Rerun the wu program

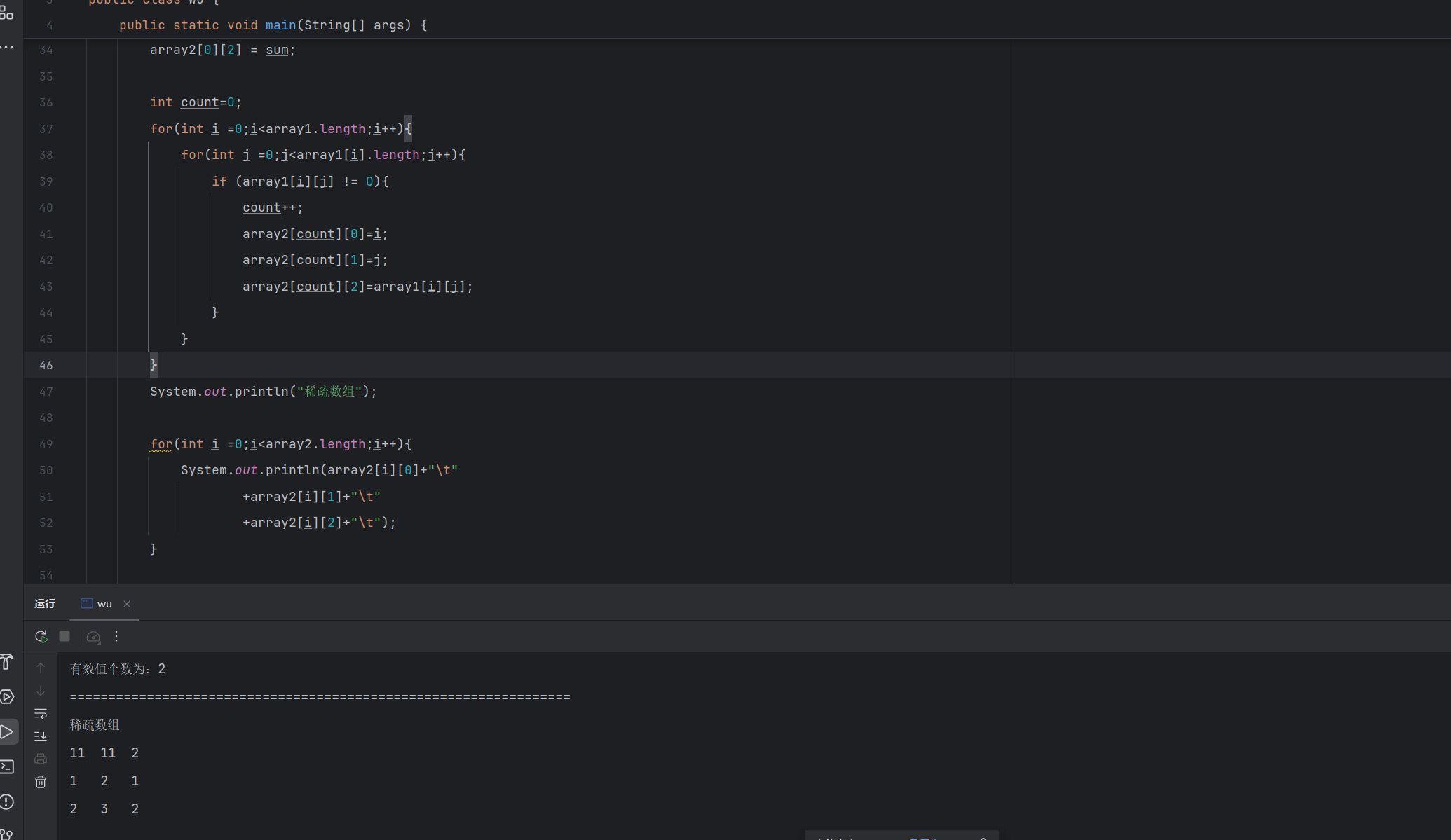(x=41, y=636)
